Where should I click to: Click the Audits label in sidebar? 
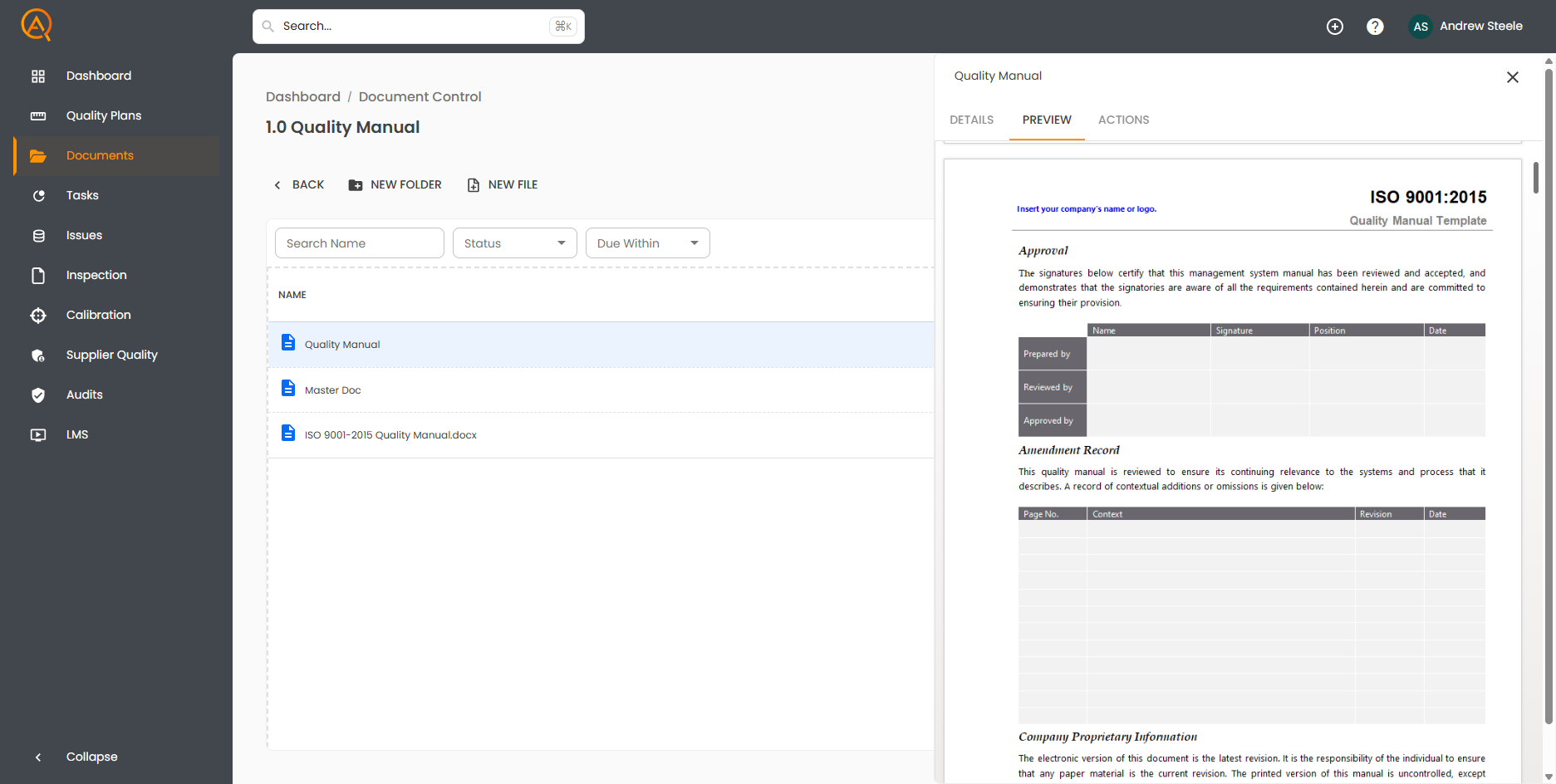pyautogui.click(x=85, y=395)
